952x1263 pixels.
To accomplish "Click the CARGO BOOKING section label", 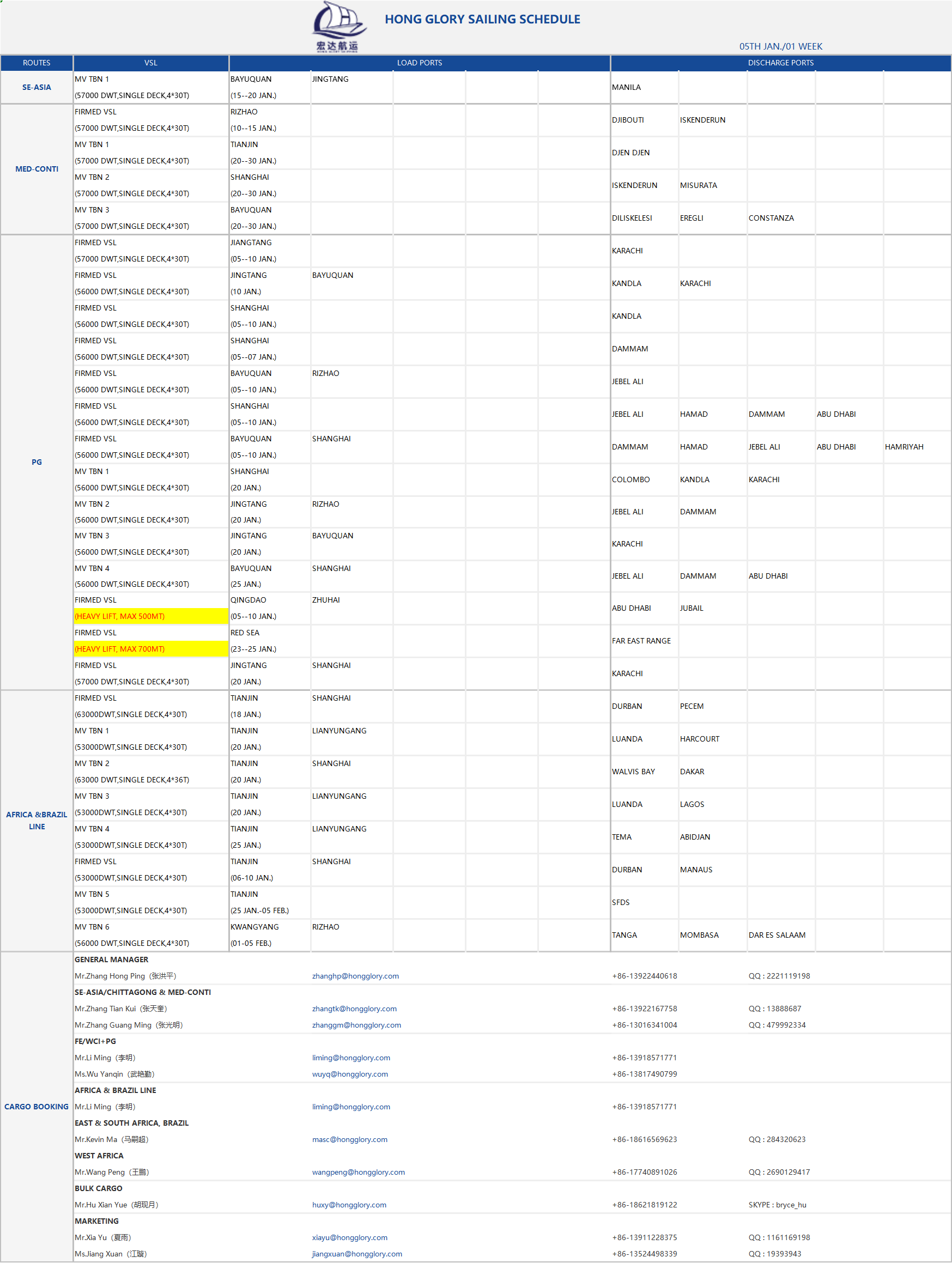I will pos(37,1107).
